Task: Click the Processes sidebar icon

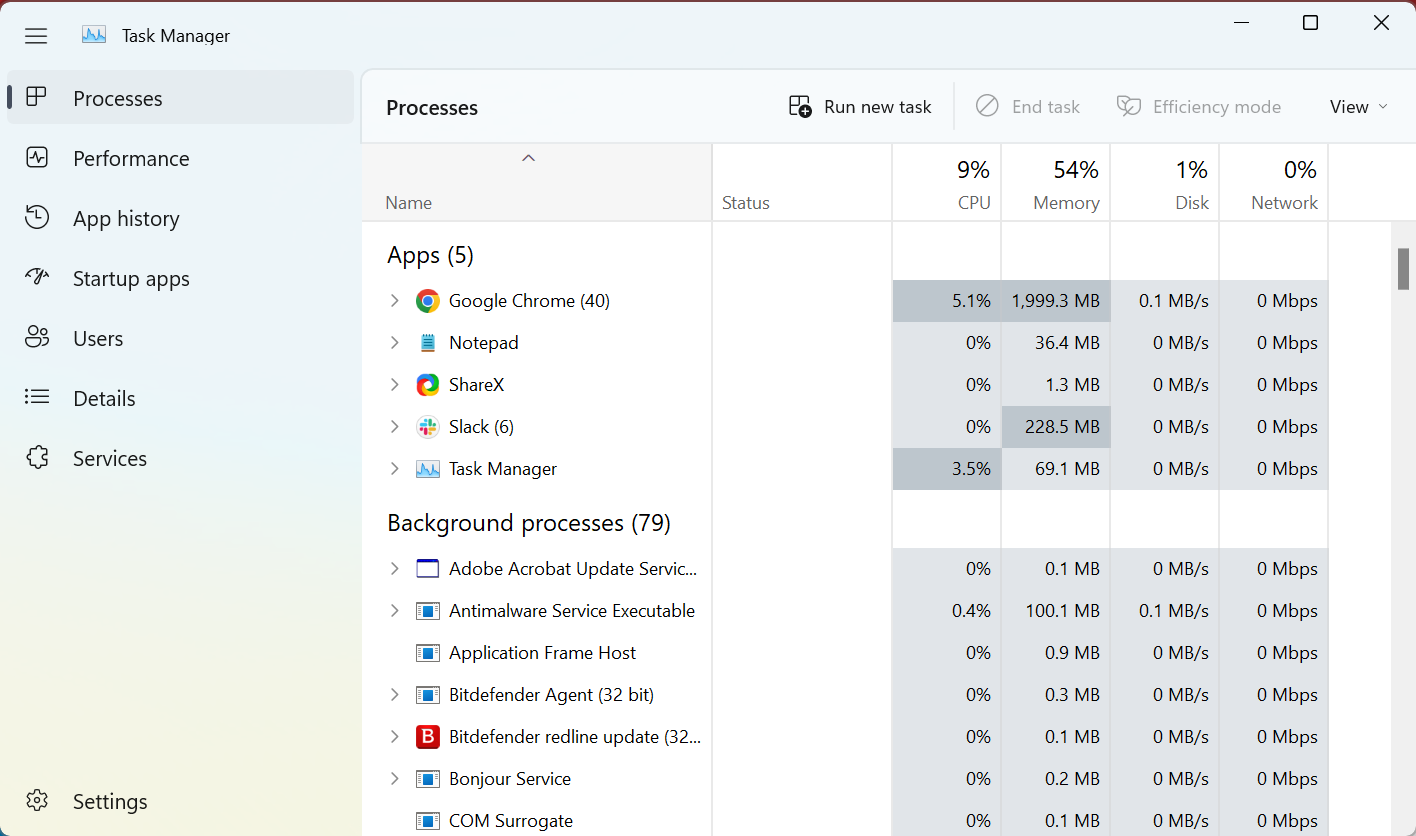Action: point(37,98)
